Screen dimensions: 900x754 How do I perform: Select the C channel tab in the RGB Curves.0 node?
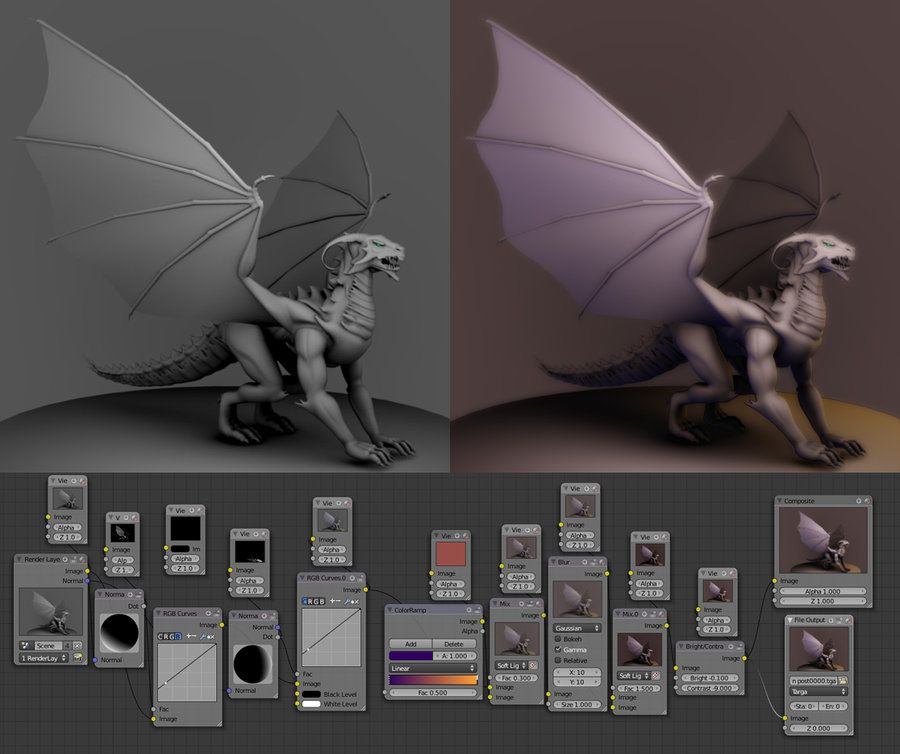304,600
